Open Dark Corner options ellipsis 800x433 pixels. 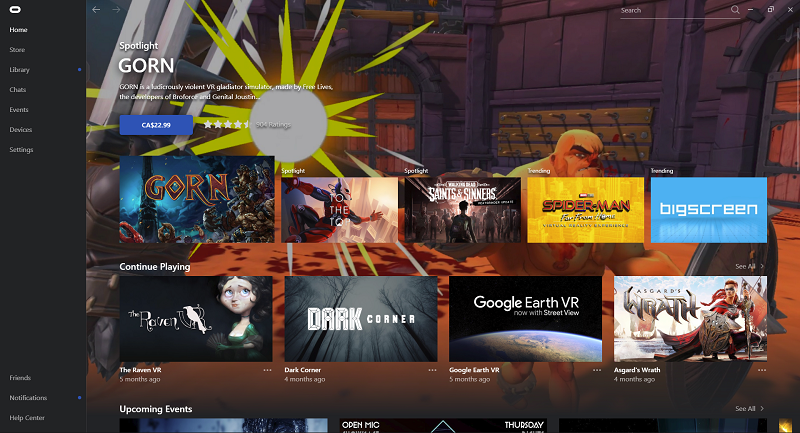(432, 370)
